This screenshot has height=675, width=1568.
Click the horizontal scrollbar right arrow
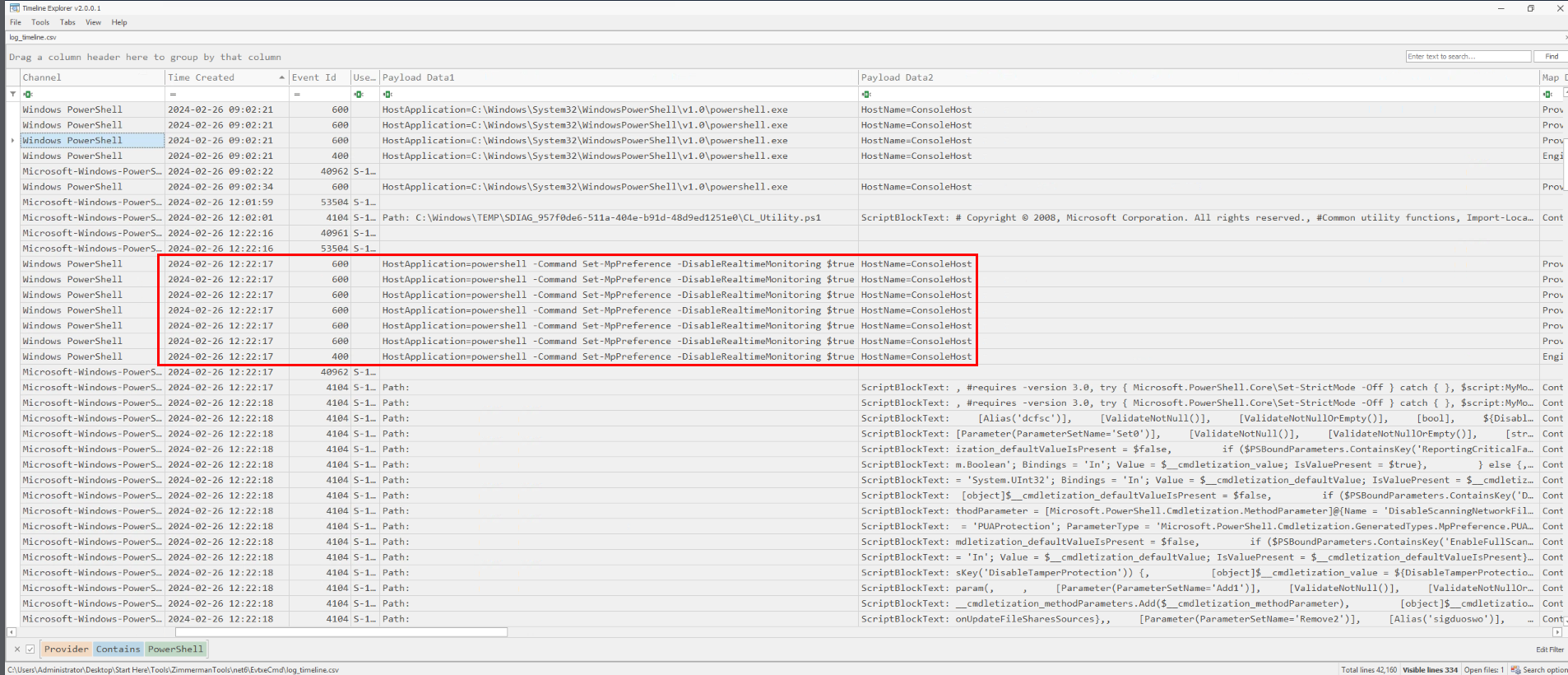1556,632
